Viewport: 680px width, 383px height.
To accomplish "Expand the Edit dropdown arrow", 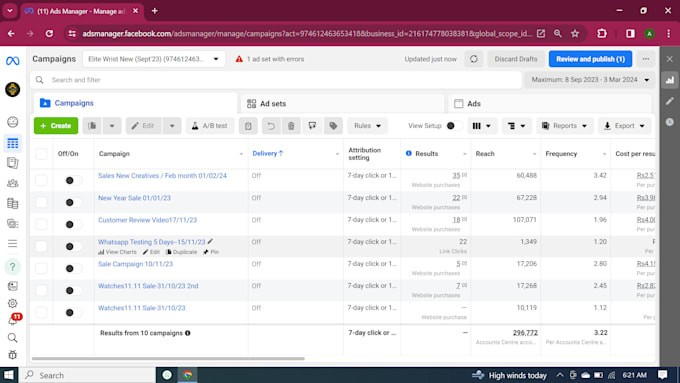I will tap(172, 126).
